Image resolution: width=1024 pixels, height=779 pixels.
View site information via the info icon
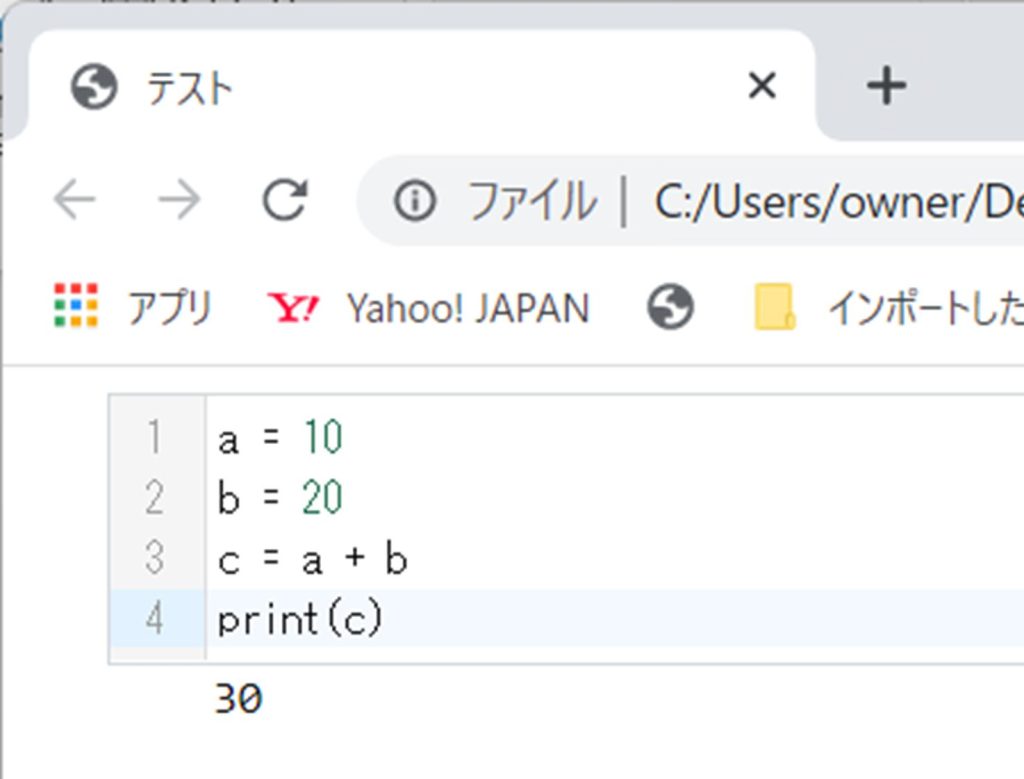pyautogui.click(x=414, y=202)
